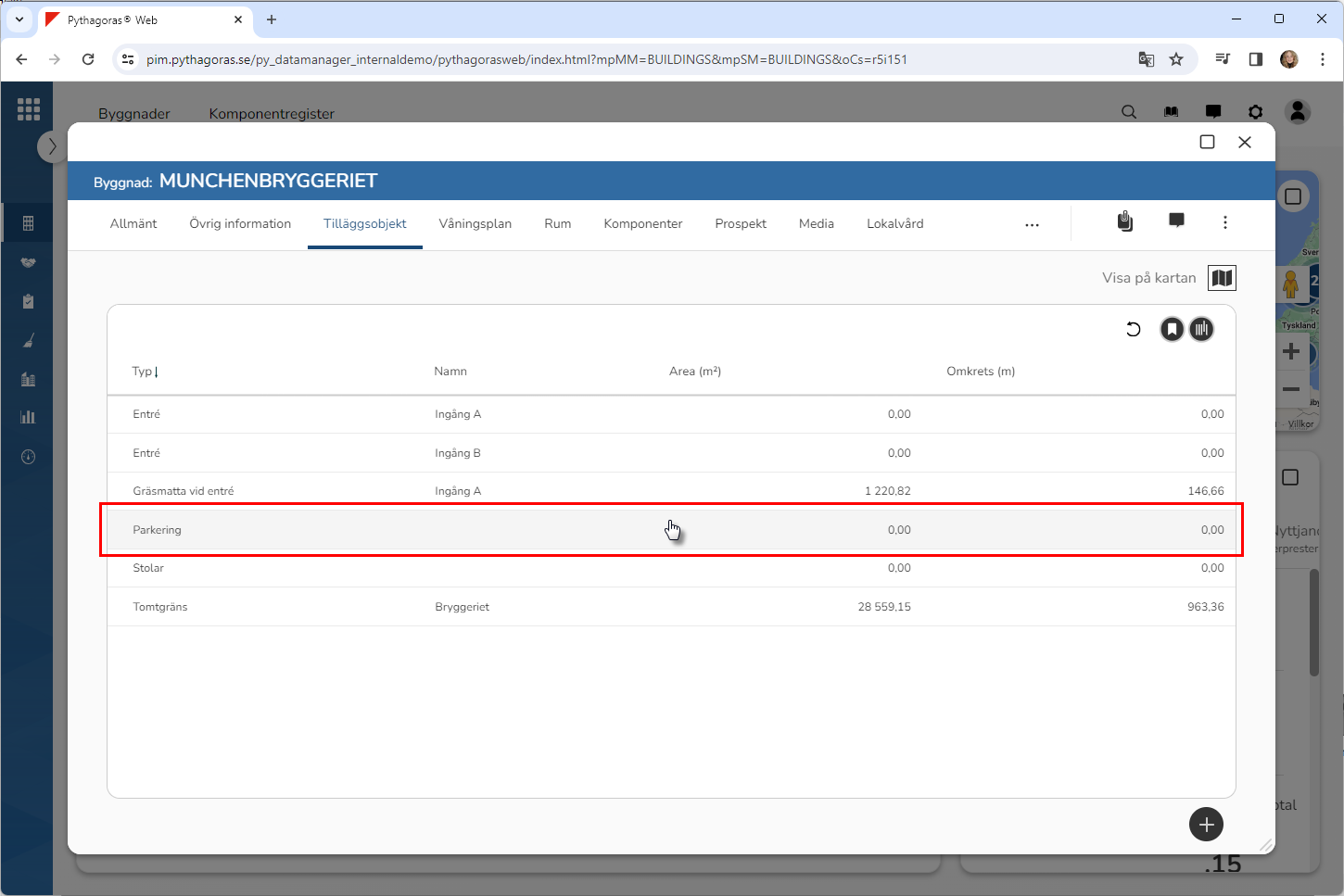Open the Komponenter tab
Image resolution: width=1344 pixels, height=896 pixels.
click(x=642, y=224)
